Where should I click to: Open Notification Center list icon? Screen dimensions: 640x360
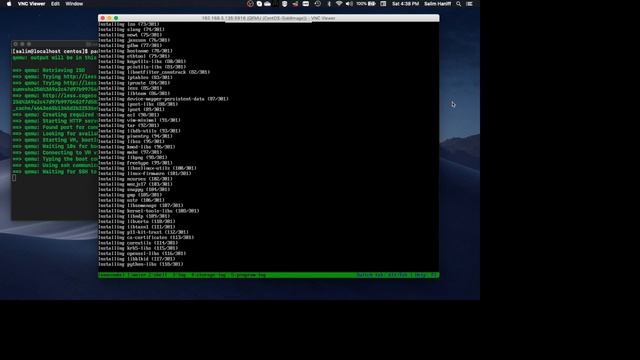coord(469,4)
